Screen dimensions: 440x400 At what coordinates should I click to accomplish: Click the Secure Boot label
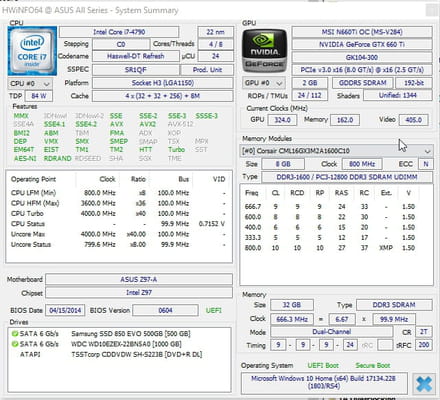[x=373, y=365]
